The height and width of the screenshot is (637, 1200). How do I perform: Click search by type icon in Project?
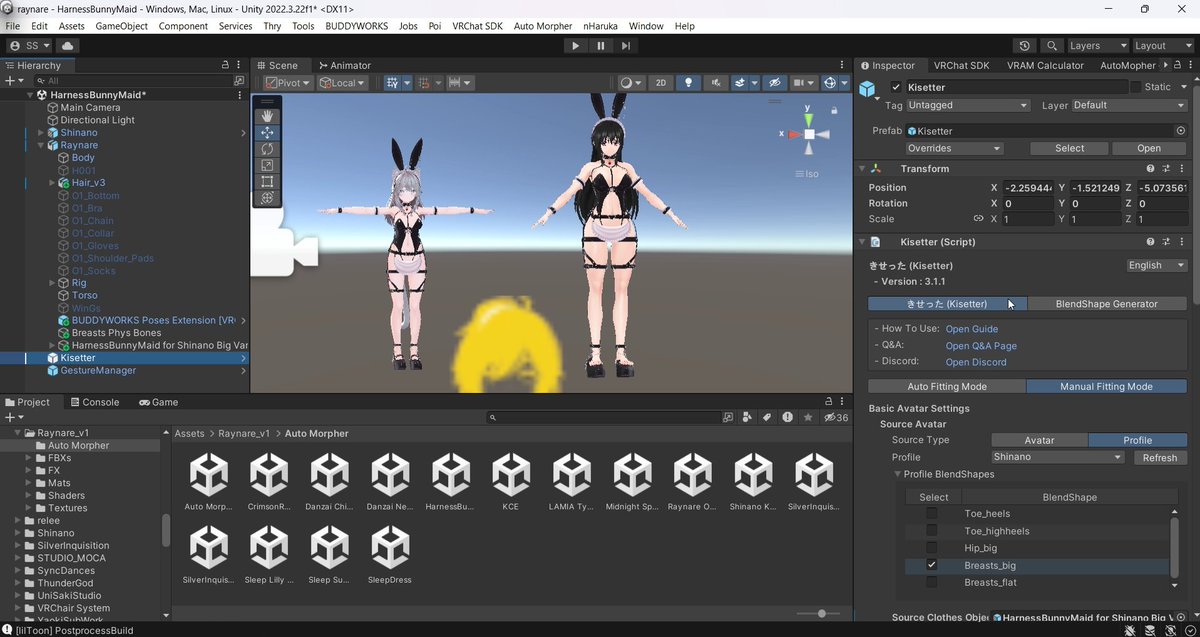point(748,417)
